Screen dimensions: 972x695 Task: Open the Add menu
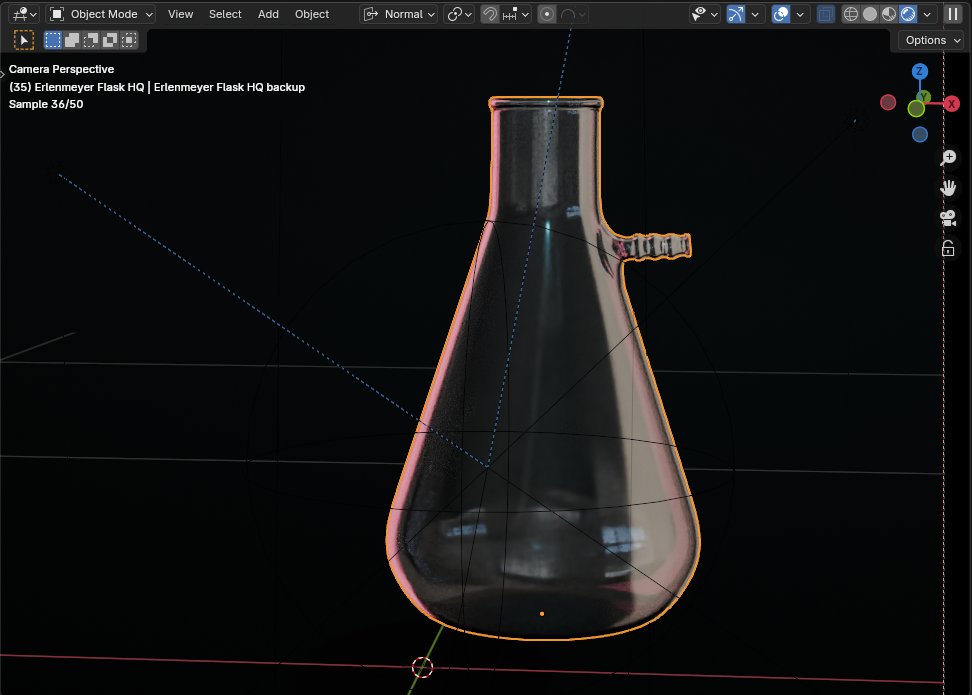267,14
